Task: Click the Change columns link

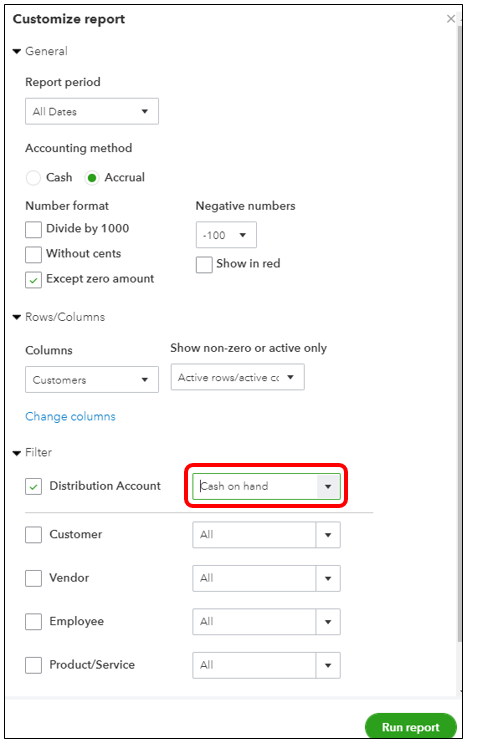Action: [x=70, y=417]
